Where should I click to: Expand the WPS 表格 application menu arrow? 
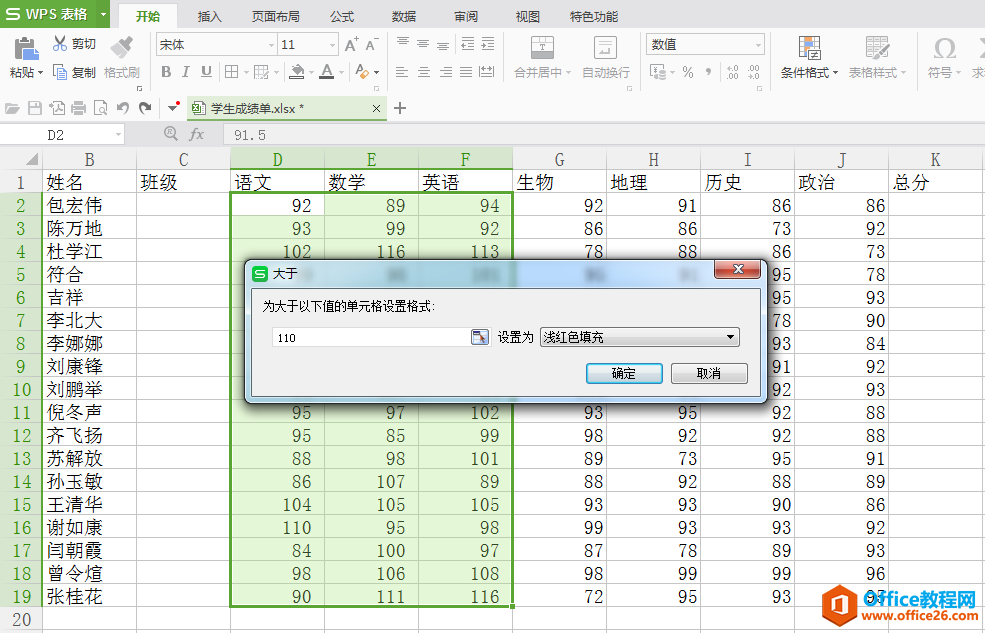[104, 14]
